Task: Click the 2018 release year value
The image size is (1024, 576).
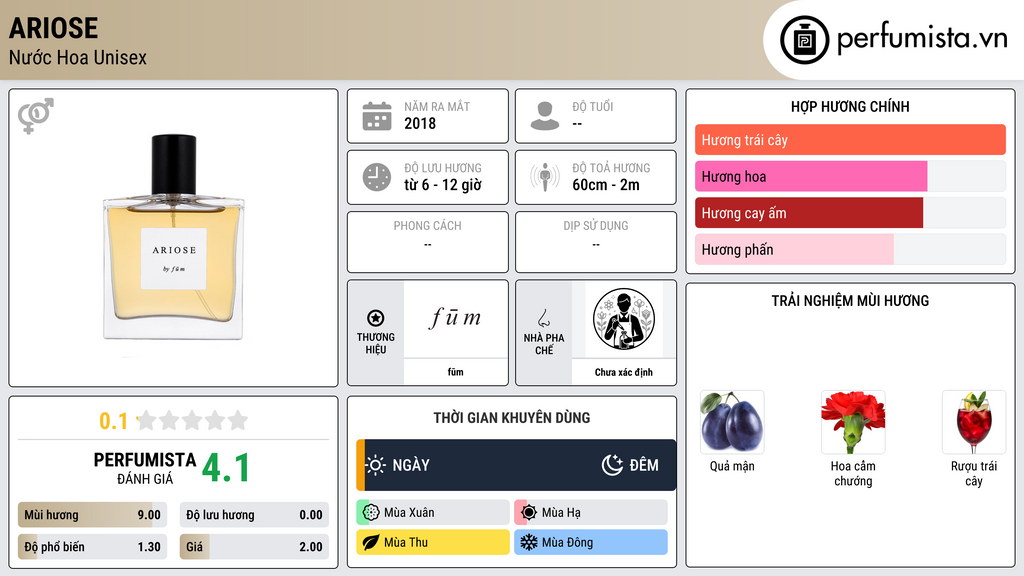Action: (x=420, y=123)
